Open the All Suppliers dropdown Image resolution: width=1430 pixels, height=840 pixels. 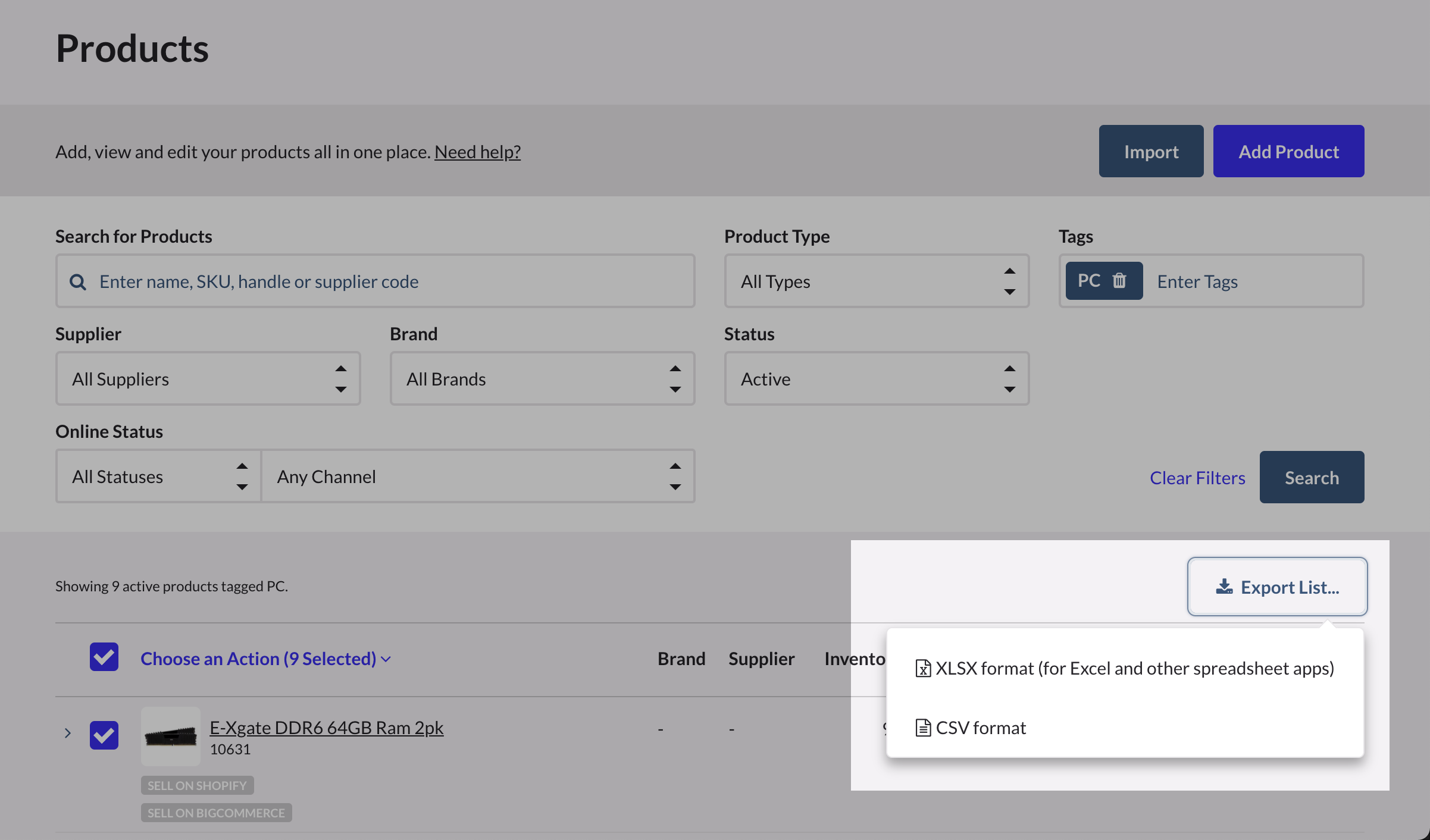[x=208, y=379]
